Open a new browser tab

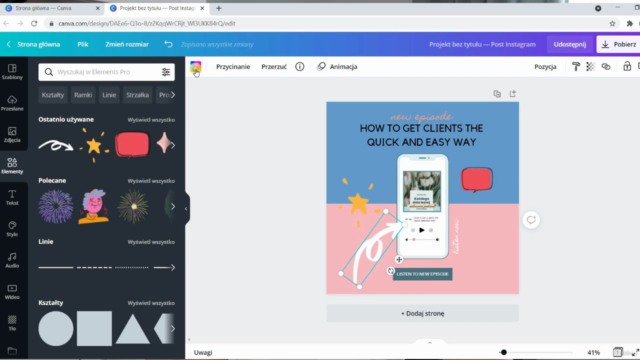coord(219,8)
